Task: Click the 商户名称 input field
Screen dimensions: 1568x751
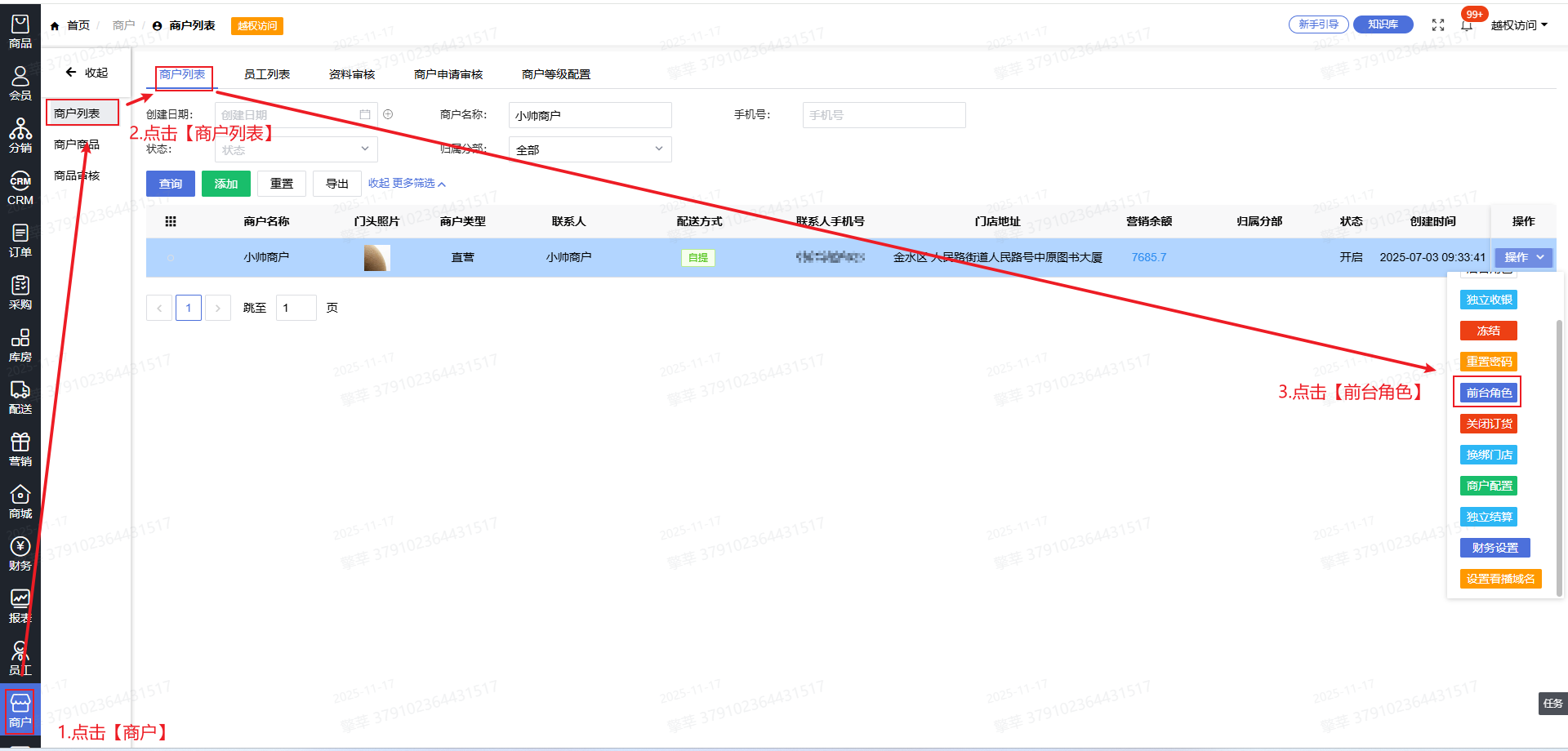Action: (x=590, y=115)
